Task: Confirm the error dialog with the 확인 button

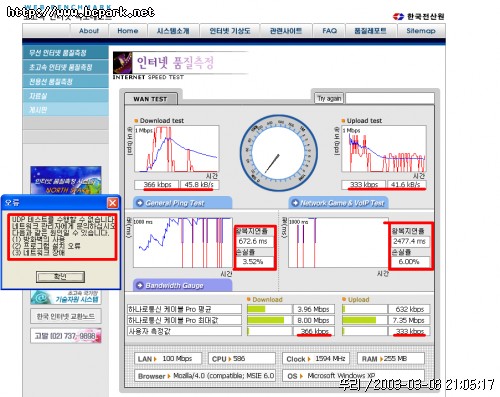Action: tap(60, 276)
